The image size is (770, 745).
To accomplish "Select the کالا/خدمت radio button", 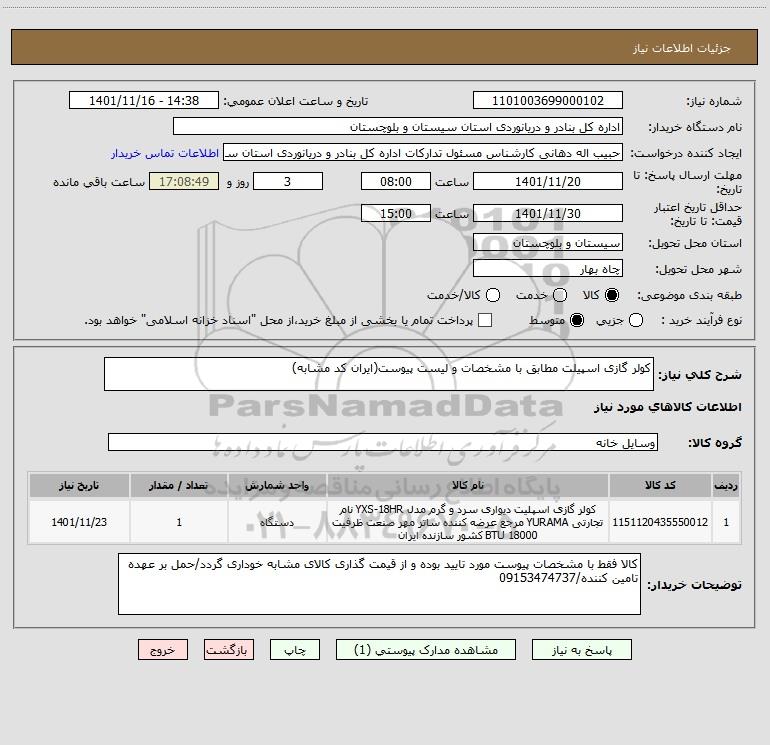I will [x=493, y=295].
